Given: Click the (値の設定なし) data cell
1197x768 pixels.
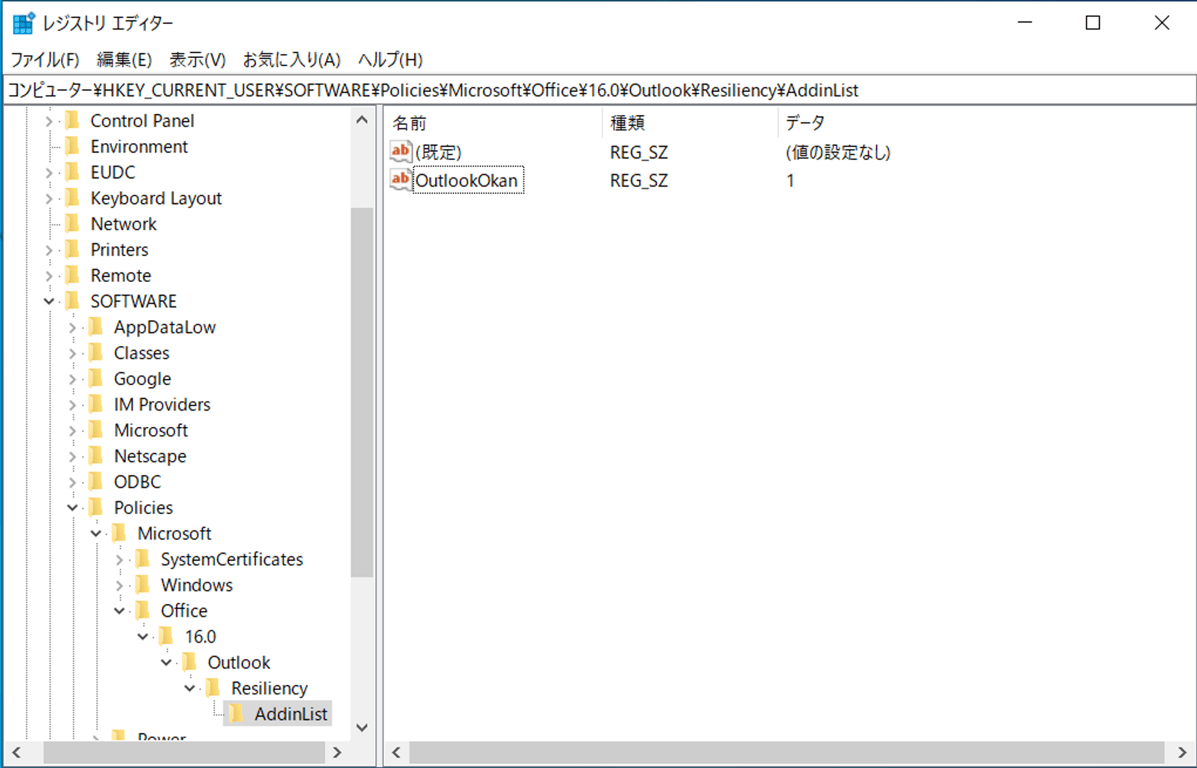Looking at the screenshot, I should click(x=838, y=152).
